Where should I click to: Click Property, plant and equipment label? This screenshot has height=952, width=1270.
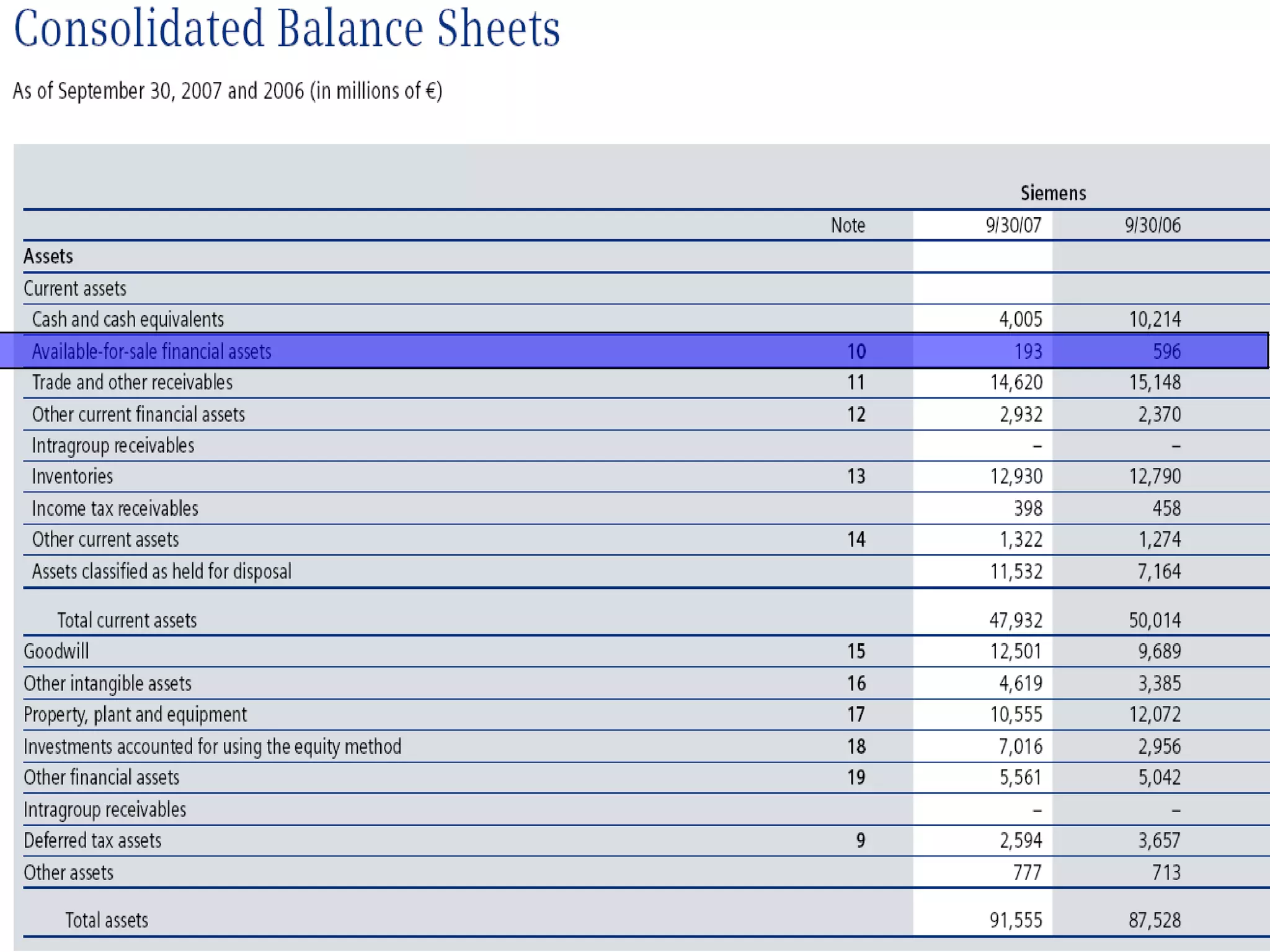pyautogui.click(x=135, y=715)
